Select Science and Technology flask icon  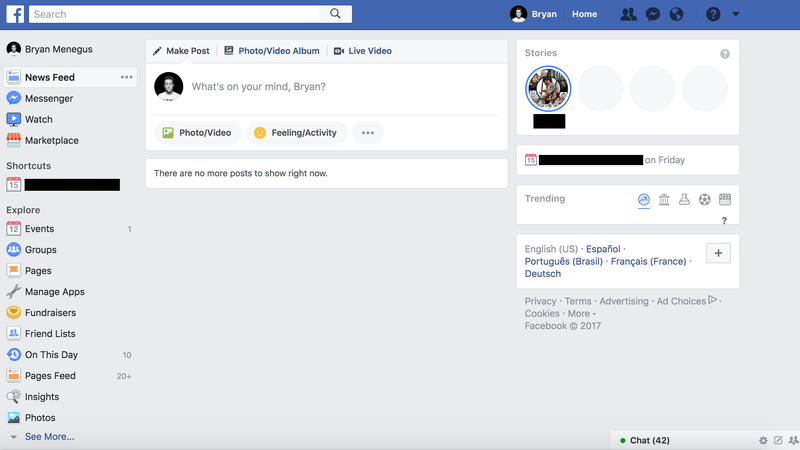684,199
